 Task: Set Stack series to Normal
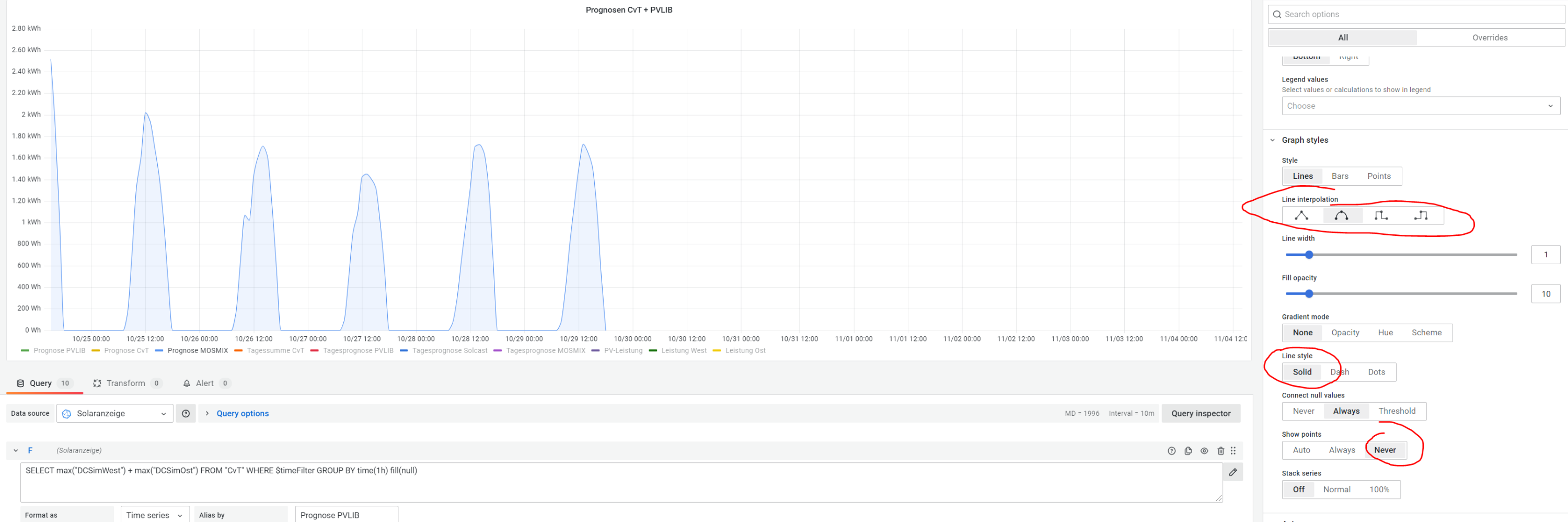click(x=1336, y=489)
